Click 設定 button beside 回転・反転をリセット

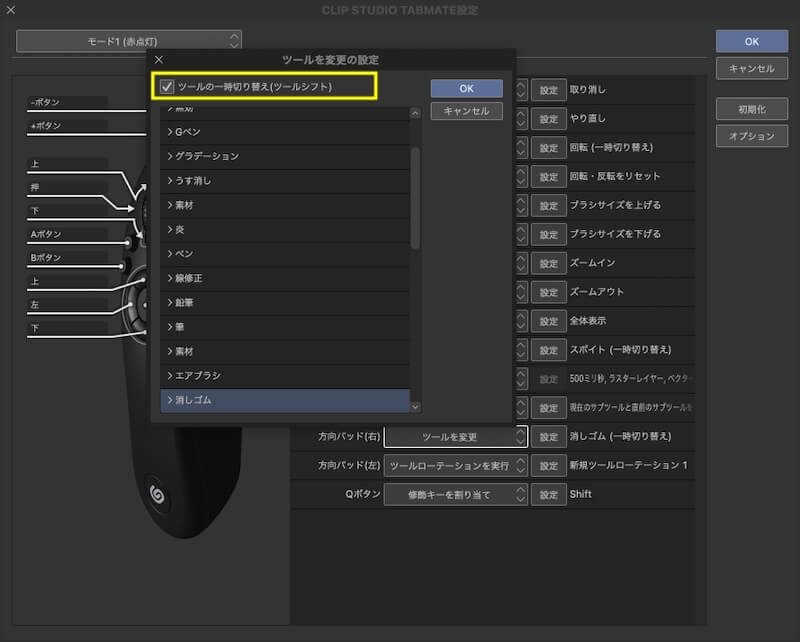[x=548, y=177]
